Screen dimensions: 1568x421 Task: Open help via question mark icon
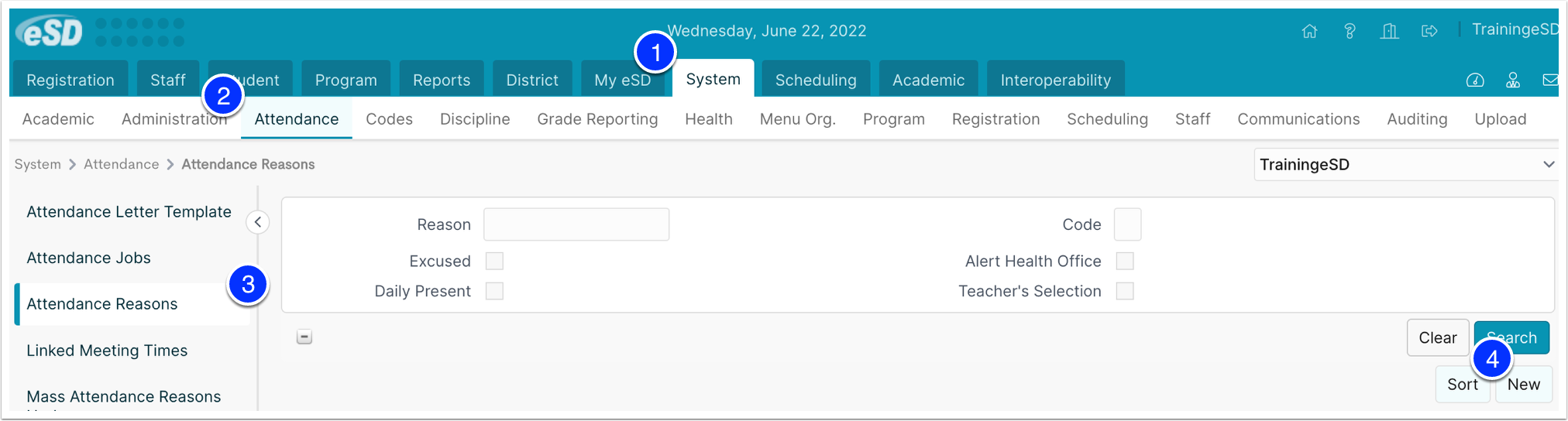(1350, 31)
